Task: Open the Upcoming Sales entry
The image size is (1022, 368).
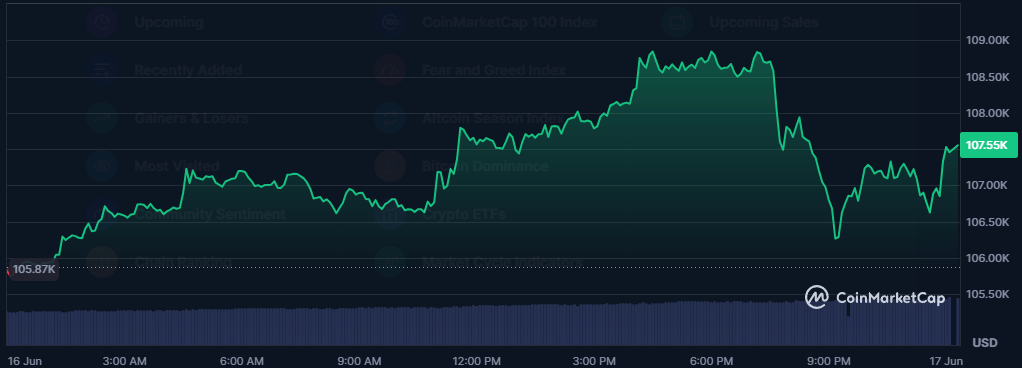Action: [764, 22]
